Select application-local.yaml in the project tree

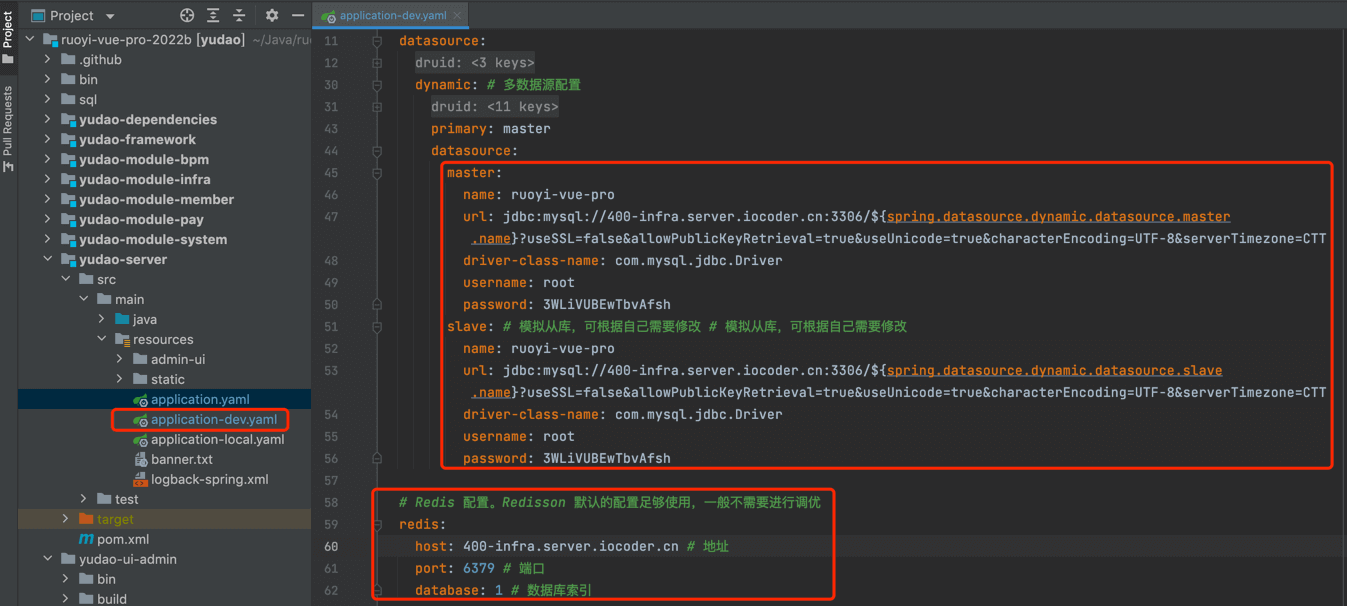(216, 439)
